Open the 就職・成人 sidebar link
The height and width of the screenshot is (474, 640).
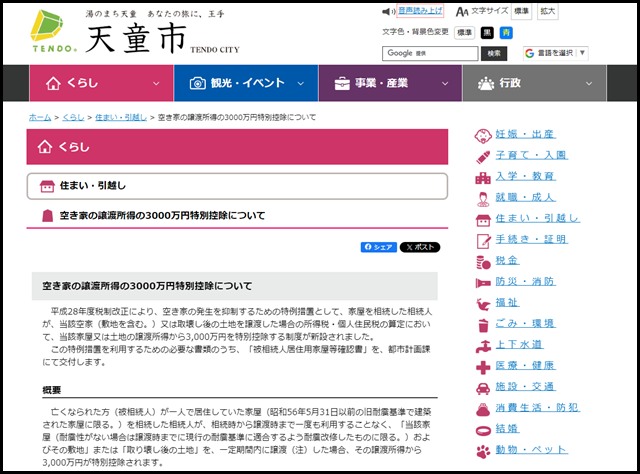pyautogui.click(x=525, y=197)
